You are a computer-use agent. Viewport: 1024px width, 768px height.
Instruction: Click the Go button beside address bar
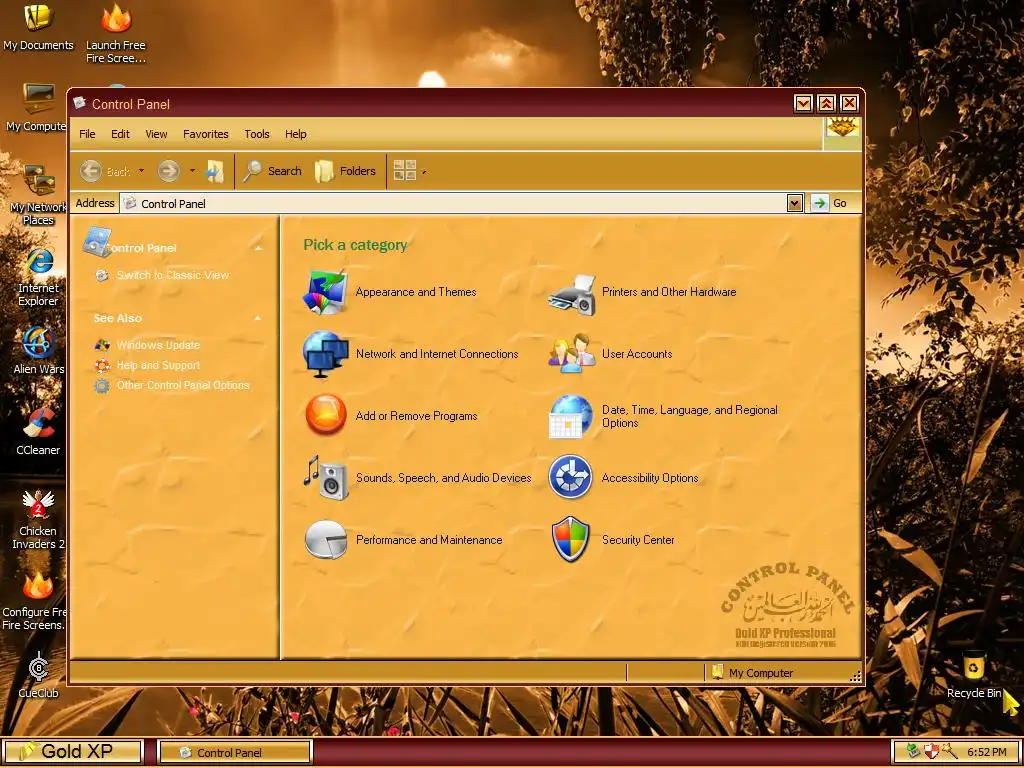(830, 203)
